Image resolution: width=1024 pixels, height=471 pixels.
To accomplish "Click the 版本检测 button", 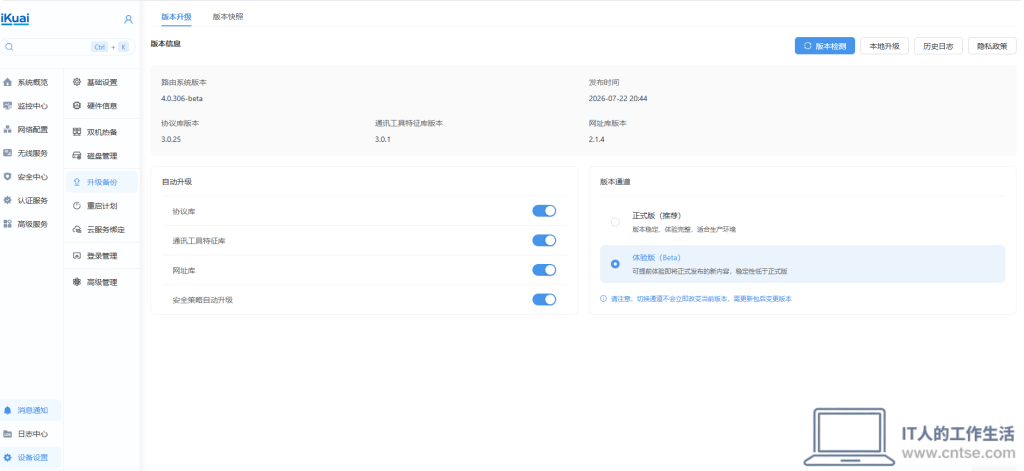I will pos(825,46).
